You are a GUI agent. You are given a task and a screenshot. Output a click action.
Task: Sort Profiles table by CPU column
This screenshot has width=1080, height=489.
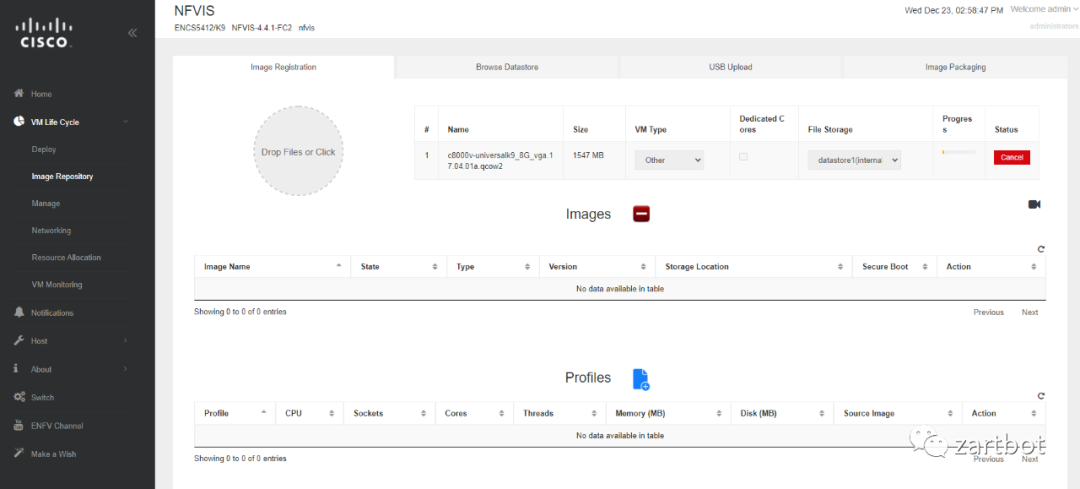point(309,413)
